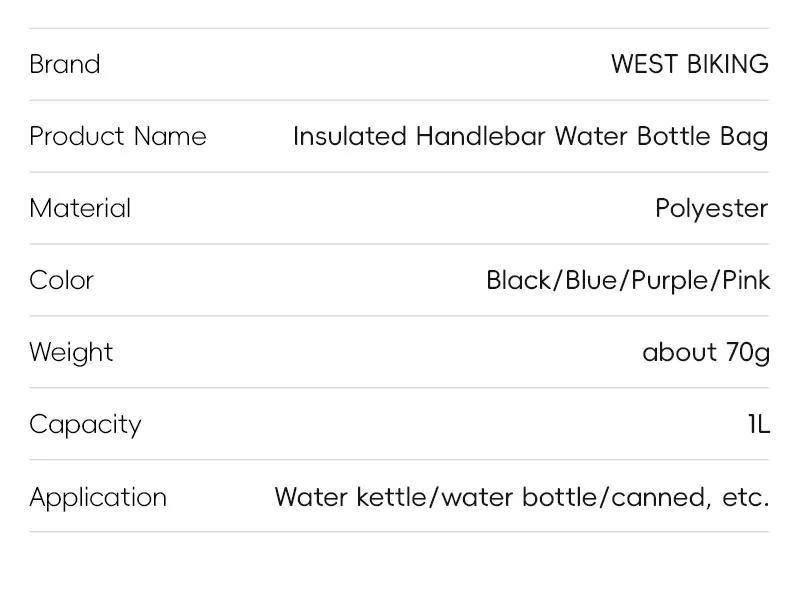Click the Material label

[80, 208]
